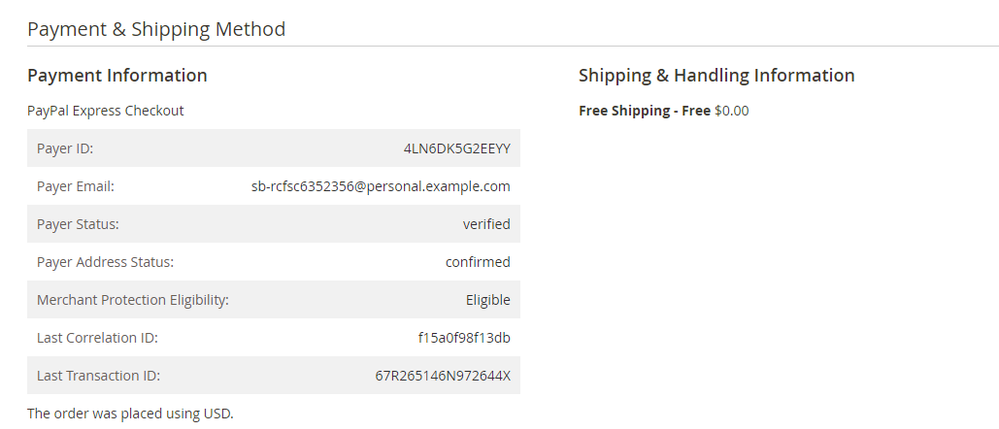999x429 pixels.
Task: Click the PayPal Express Checkout text
Action: pos(105,110)
